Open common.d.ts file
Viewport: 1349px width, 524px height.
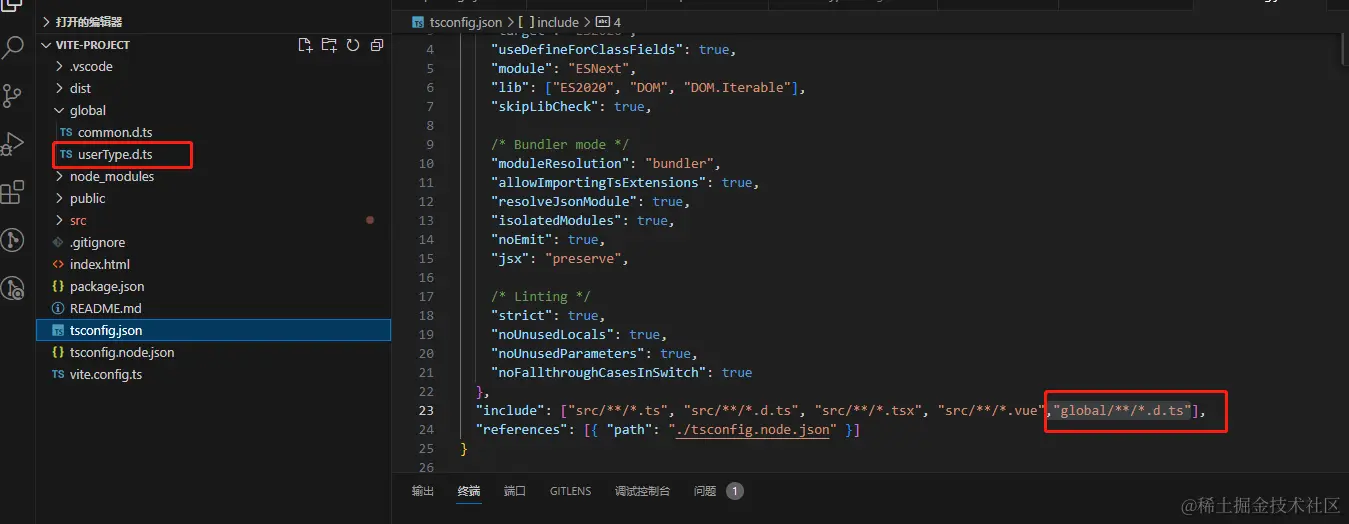coord(115,133)
